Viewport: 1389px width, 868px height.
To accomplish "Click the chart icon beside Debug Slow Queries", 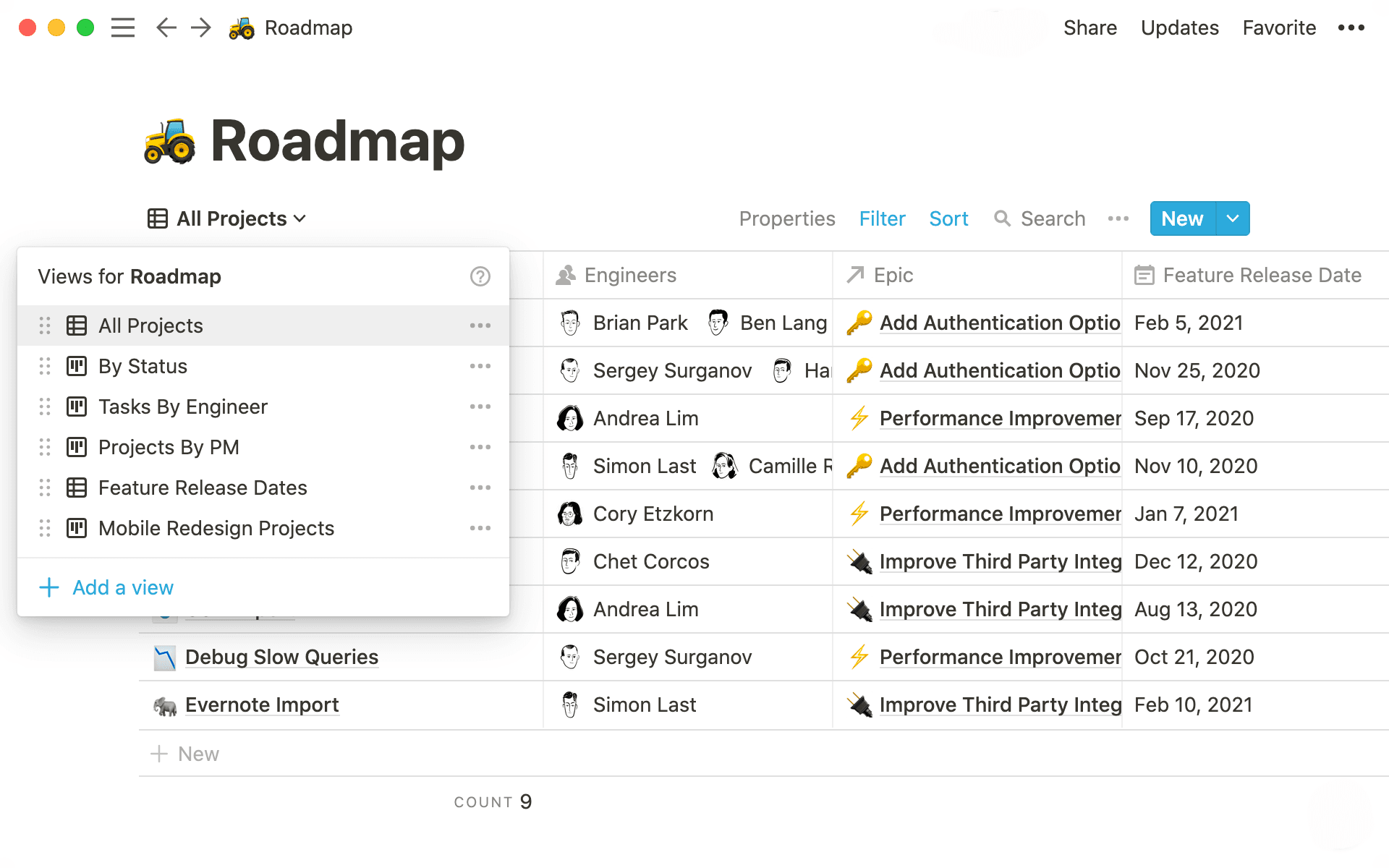I will [165, 657].
